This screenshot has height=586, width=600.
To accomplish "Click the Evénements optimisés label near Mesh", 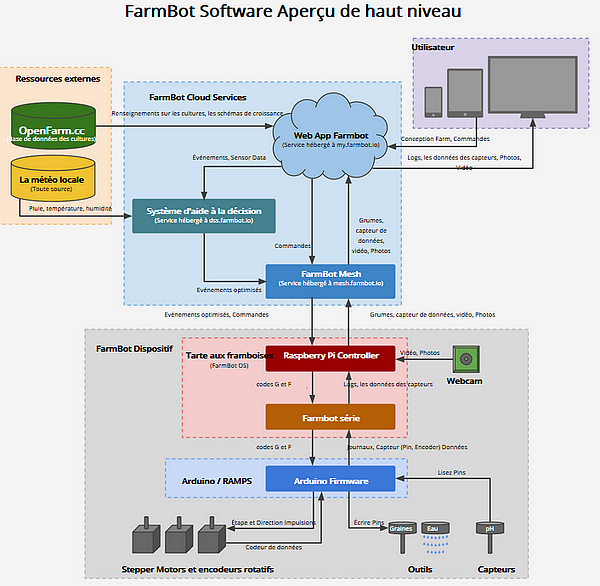I will coord(229,290).
